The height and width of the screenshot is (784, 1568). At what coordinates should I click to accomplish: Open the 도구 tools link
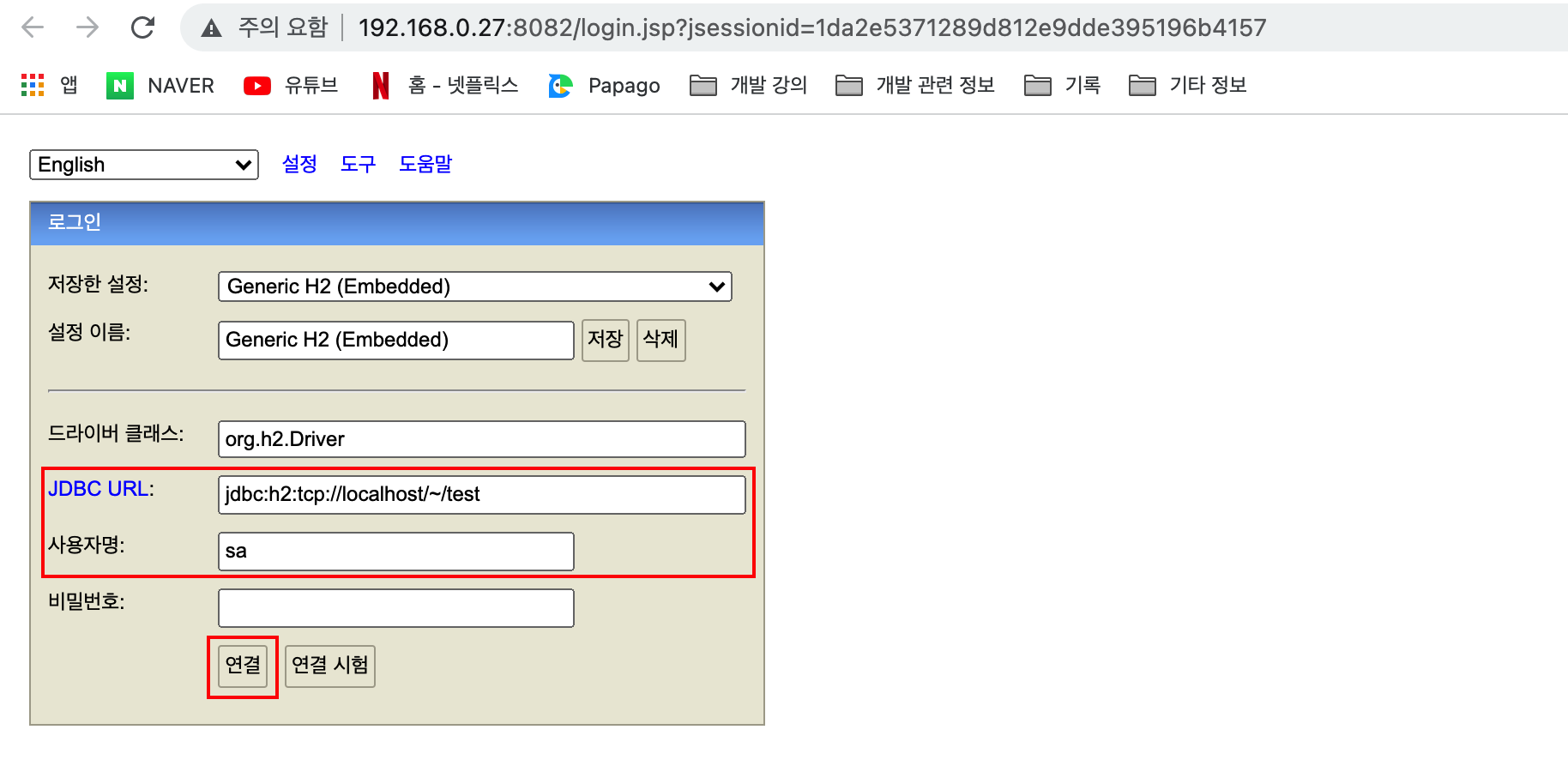pyautogui.click(x=358, y=164)
